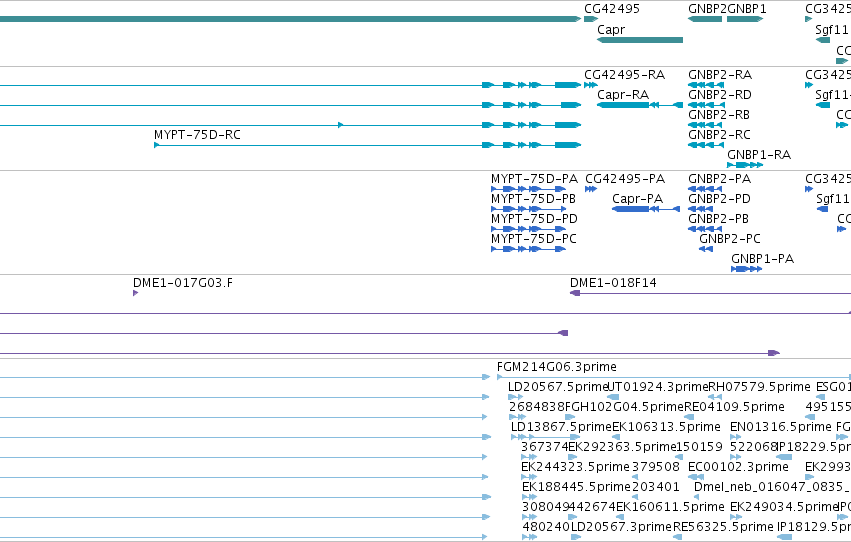851x542 pixels.
Task: Click the RE04109.5prime EST label
Action: 734,407
